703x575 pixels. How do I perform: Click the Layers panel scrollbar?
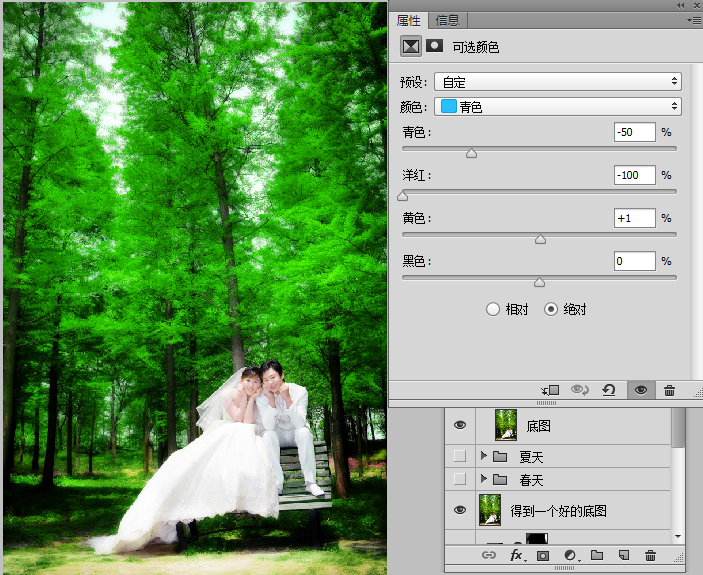pyautogui.click(x=678, y=428)
